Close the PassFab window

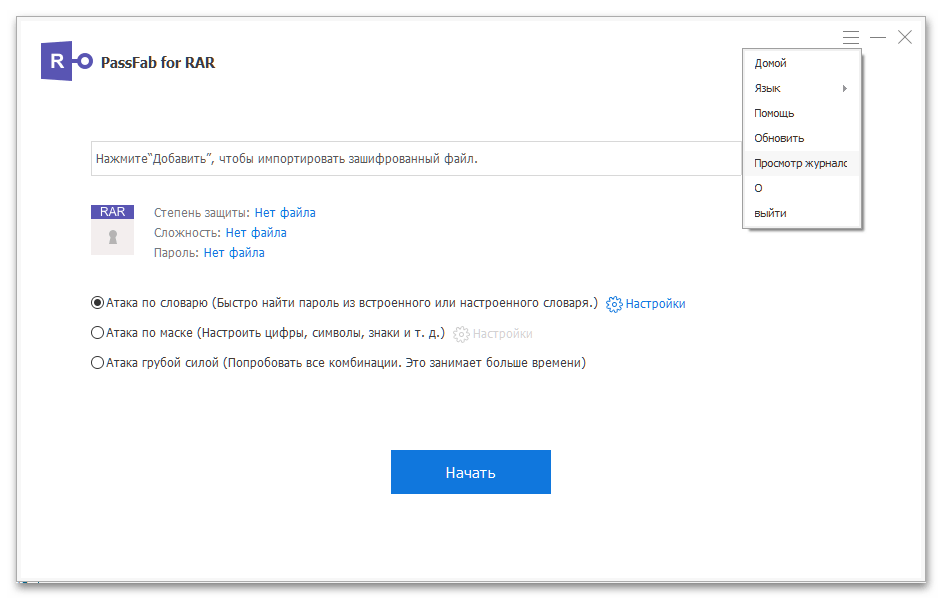905,37
